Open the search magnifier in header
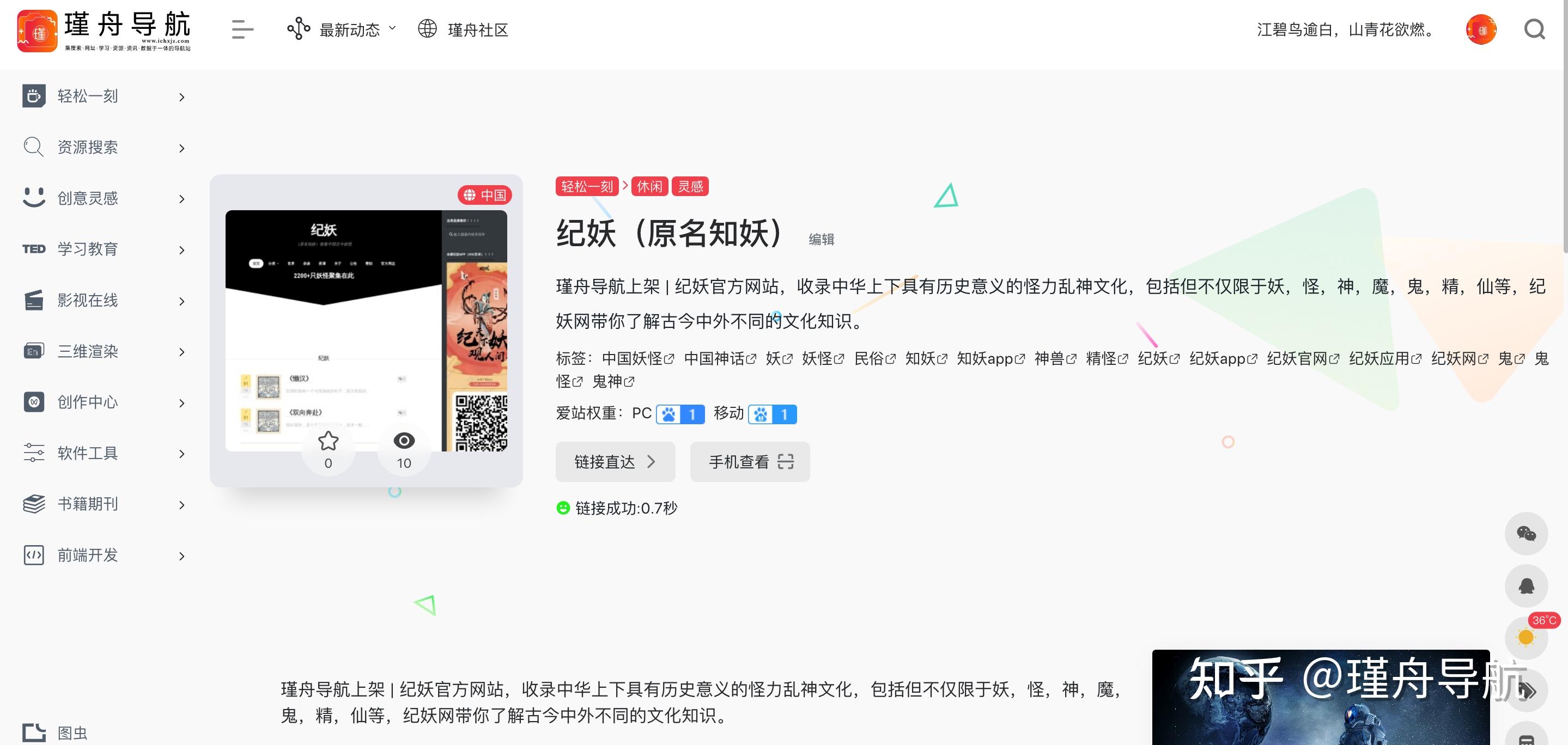1568x745 pixels. (x=1535, y=29)
